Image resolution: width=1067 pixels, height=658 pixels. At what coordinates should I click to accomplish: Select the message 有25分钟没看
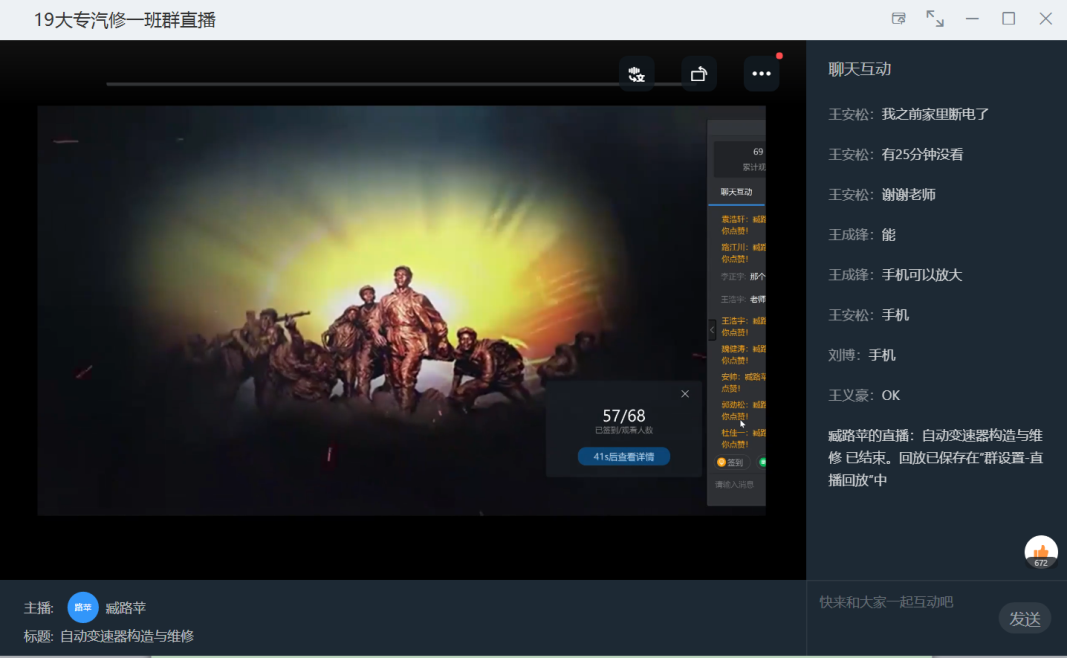point(923,154)
